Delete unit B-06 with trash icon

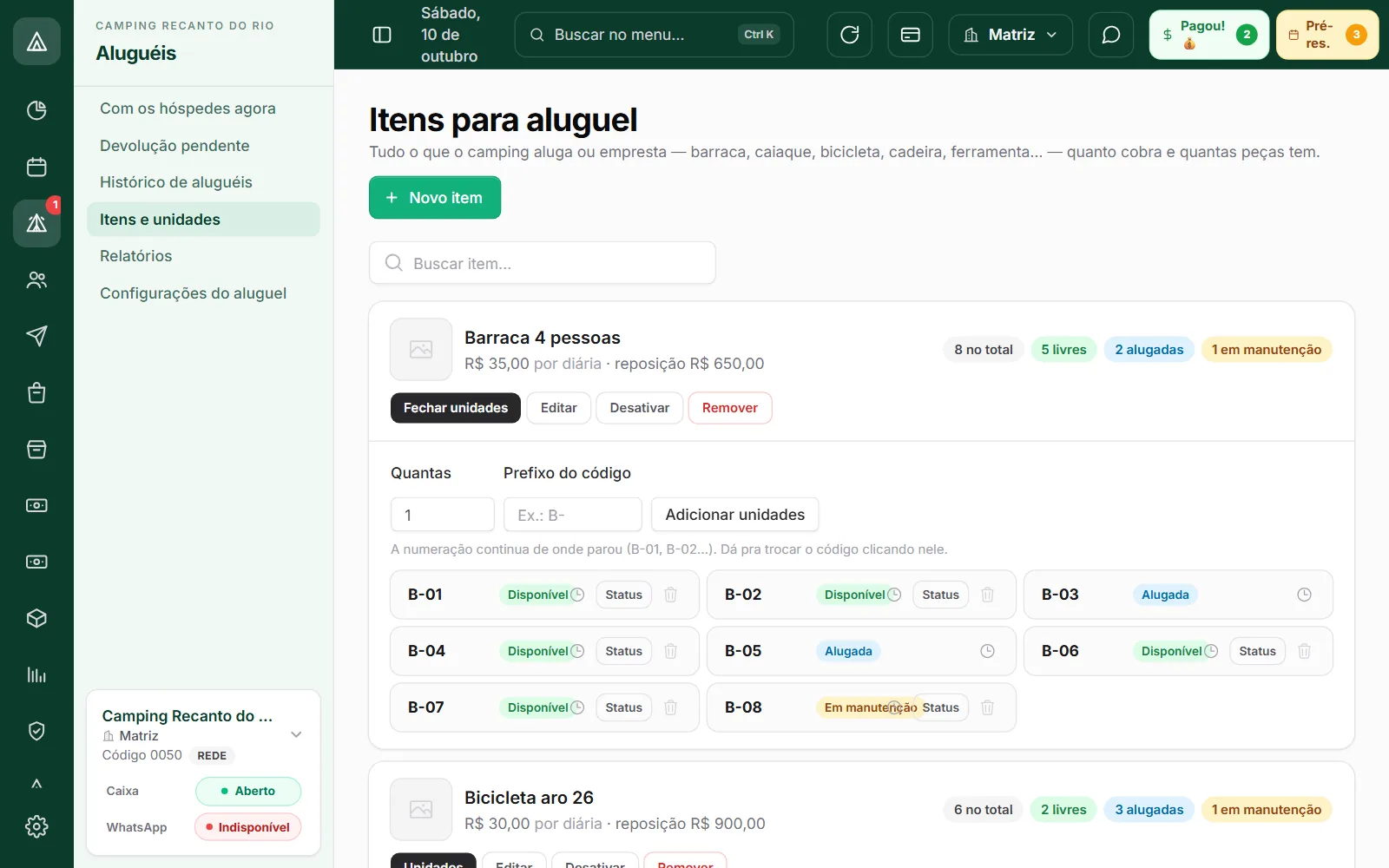pos(1304,651)
